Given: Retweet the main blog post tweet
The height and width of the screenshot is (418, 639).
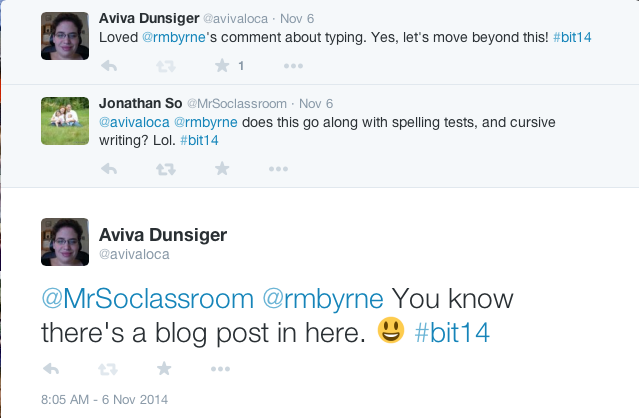Looking at the screenshot, I should (108, 370).
